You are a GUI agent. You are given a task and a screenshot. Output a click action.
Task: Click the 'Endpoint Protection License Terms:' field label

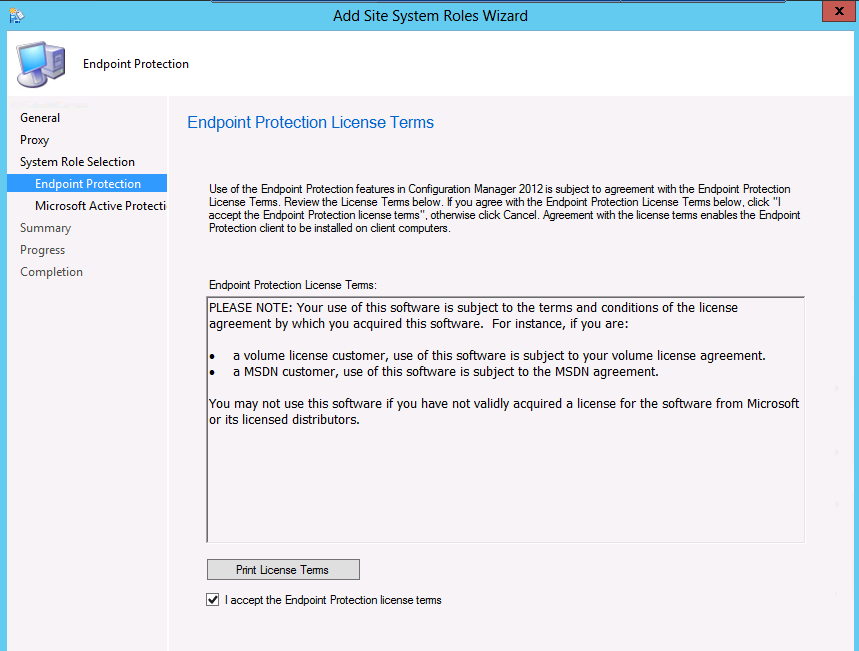pyautogui.click(x=293, y=285)
